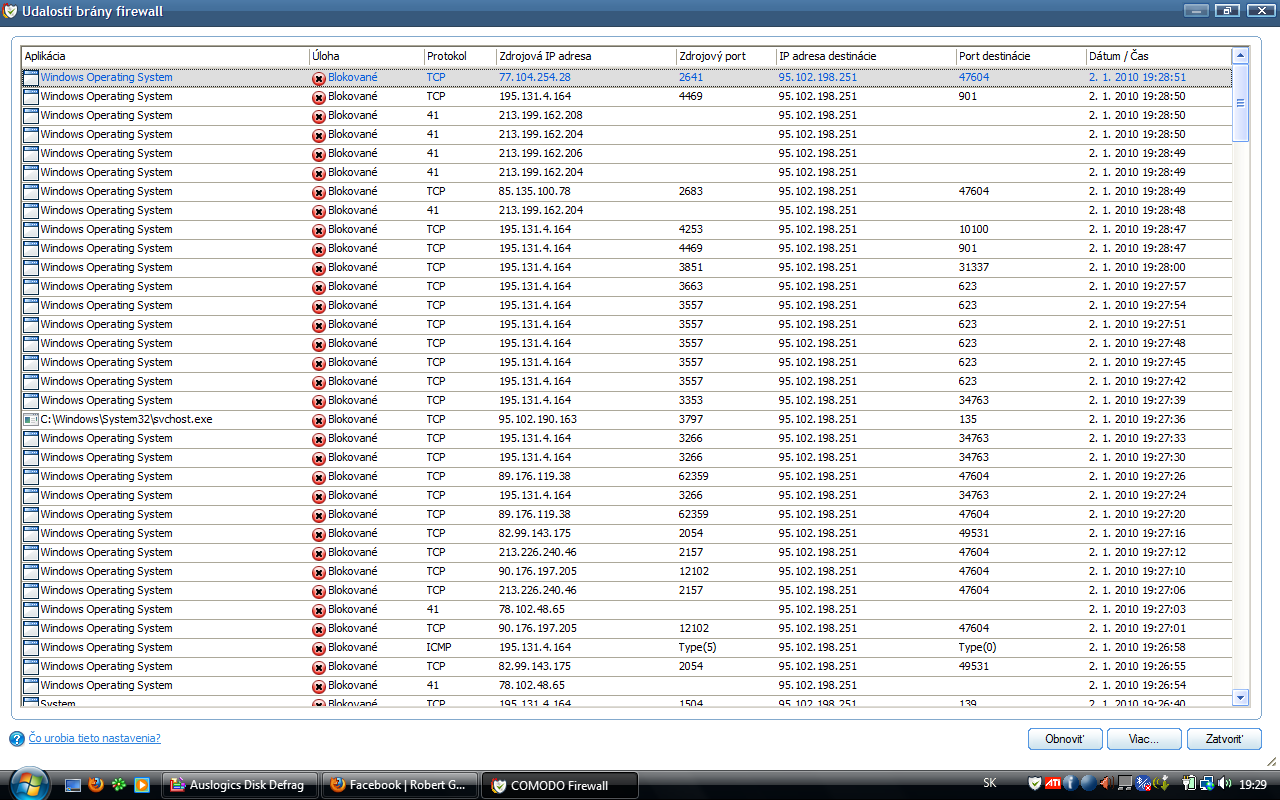Screen dimensions: 1280x800
Task: Sort by the Dátum / Čas column header
Action: [1158, 56]
